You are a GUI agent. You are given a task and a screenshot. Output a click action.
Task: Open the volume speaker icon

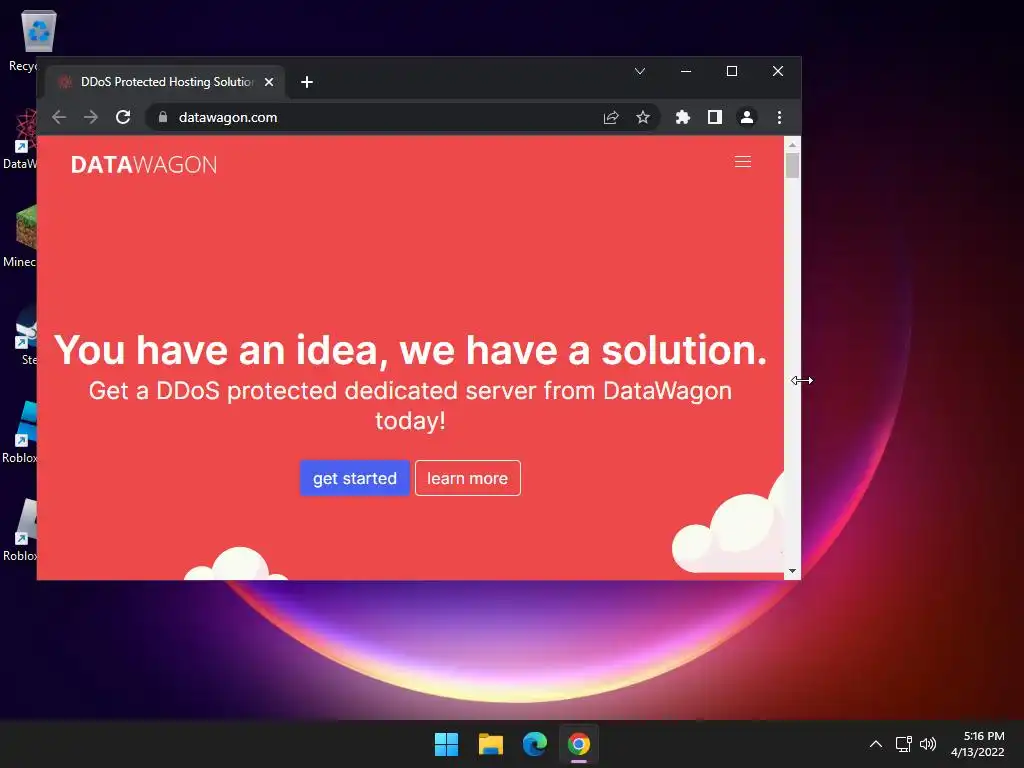point(927,744)
